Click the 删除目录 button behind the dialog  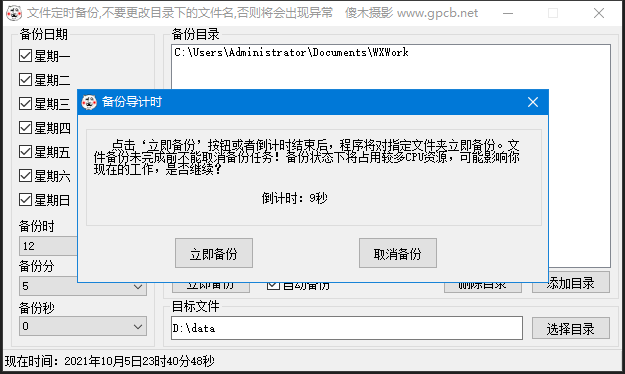click(x=483, y=287)
